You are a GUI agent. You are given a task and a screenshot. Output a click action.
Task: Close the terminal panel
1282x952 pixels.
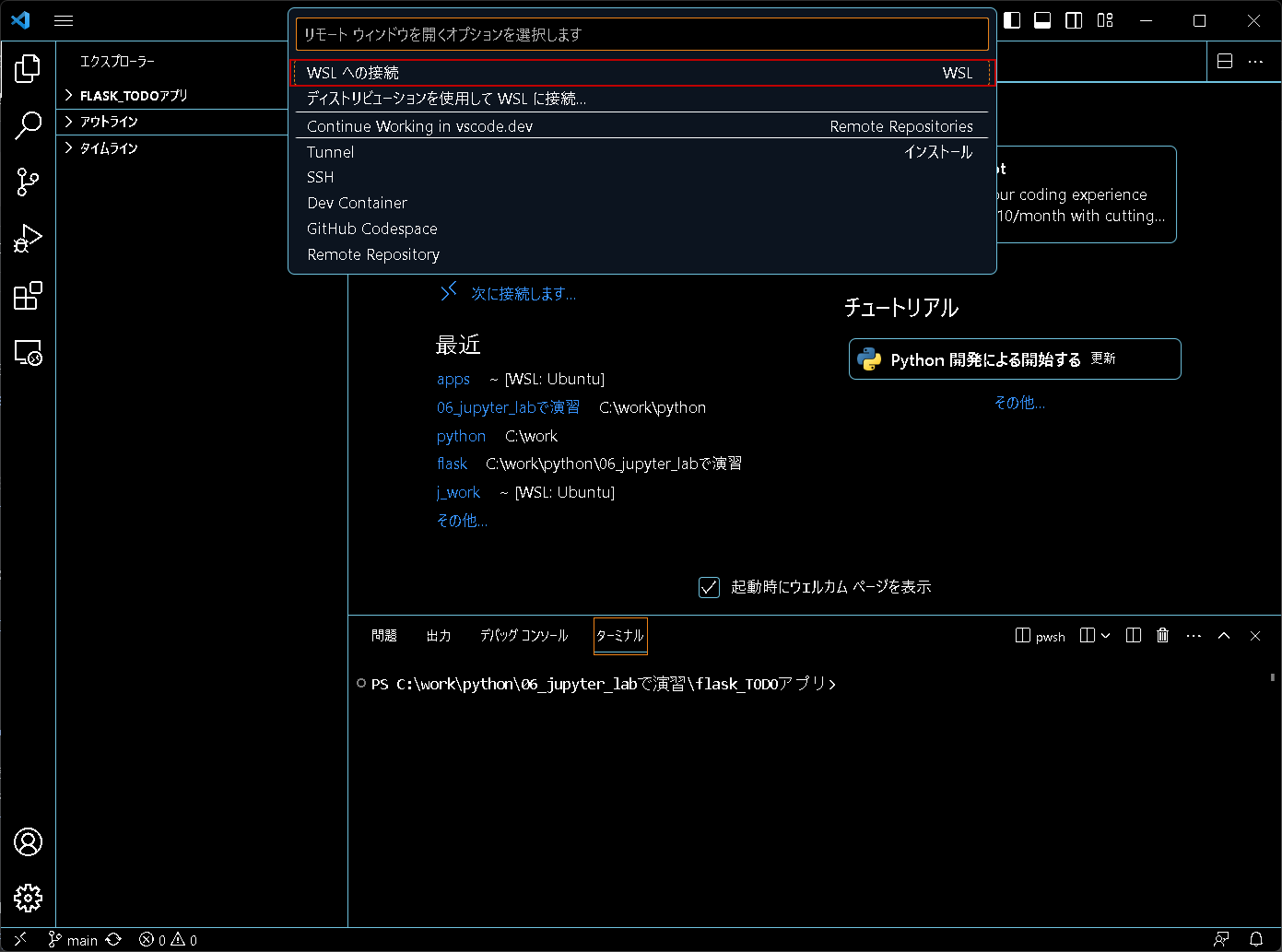coord(1255,635)
